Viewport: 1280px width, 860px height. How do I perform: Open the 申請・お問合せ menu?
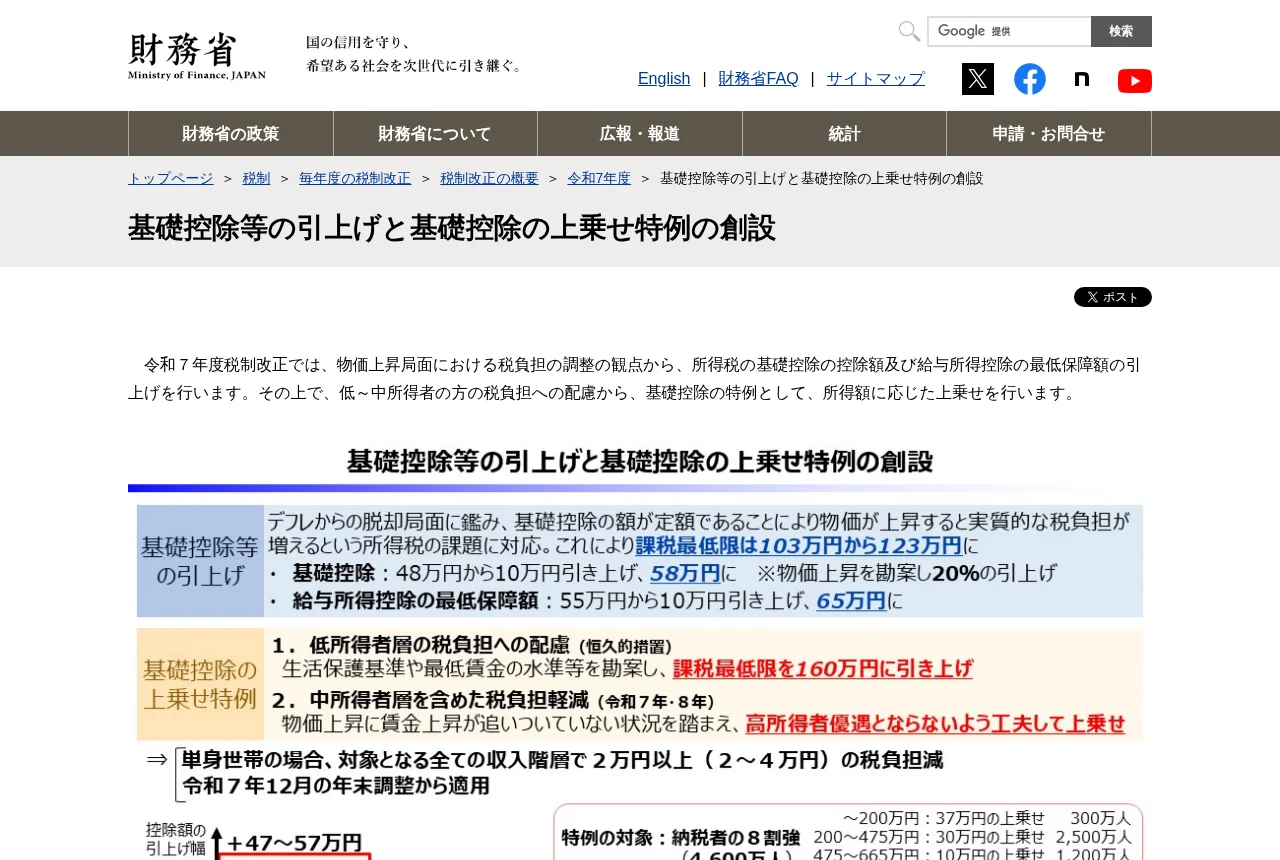point(1049,133)
